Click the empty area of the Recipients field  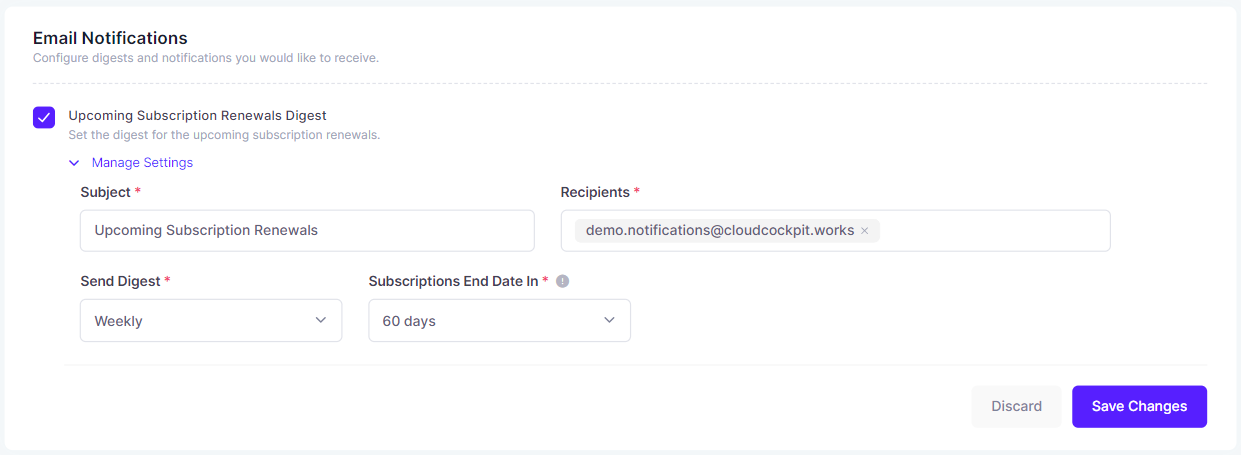(995, 230)
